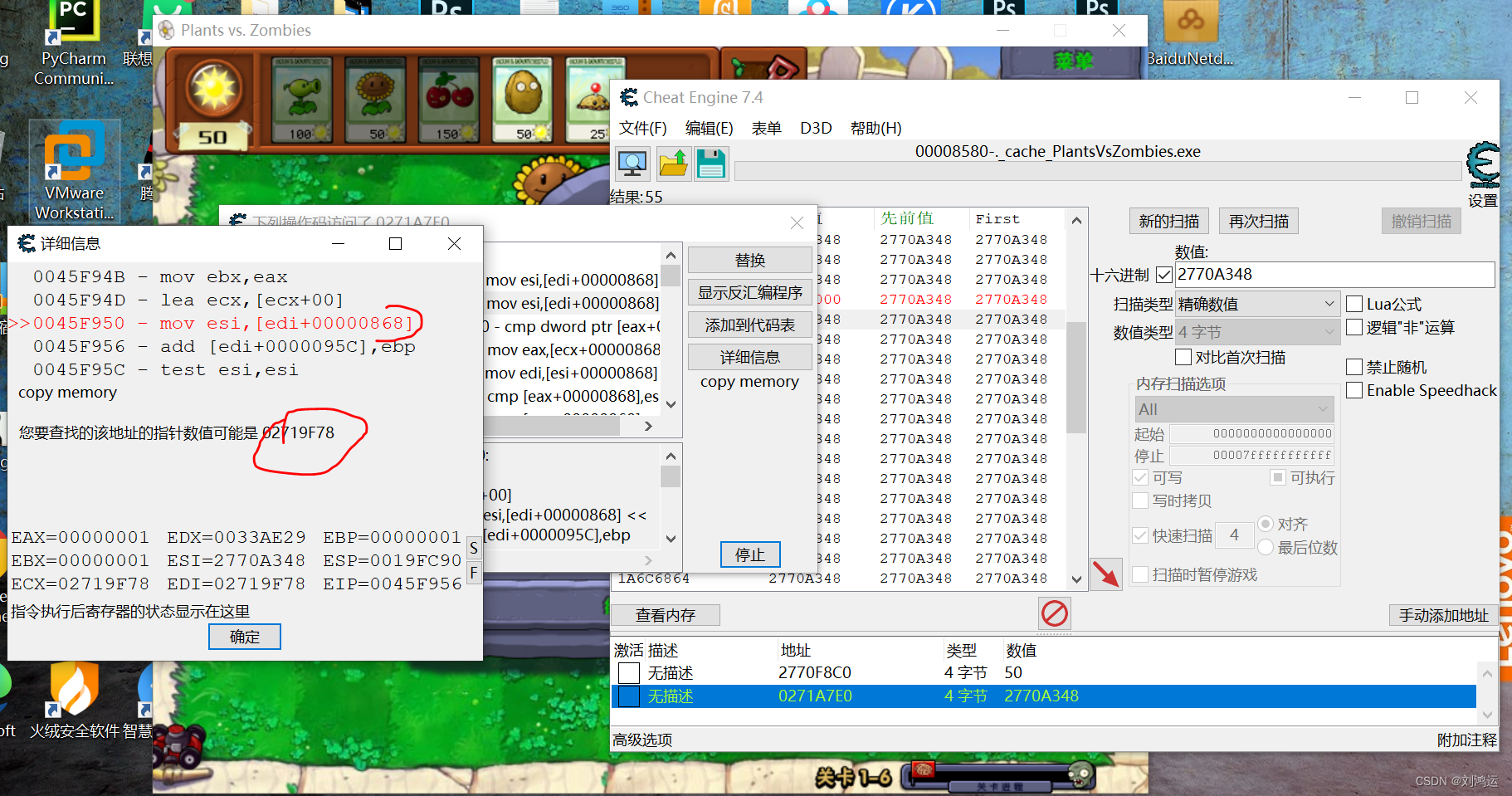Screen dimensions: 1512x796
Task: Click Cheat Engine title bar logo icon
Action: click(x=629, y=97)
